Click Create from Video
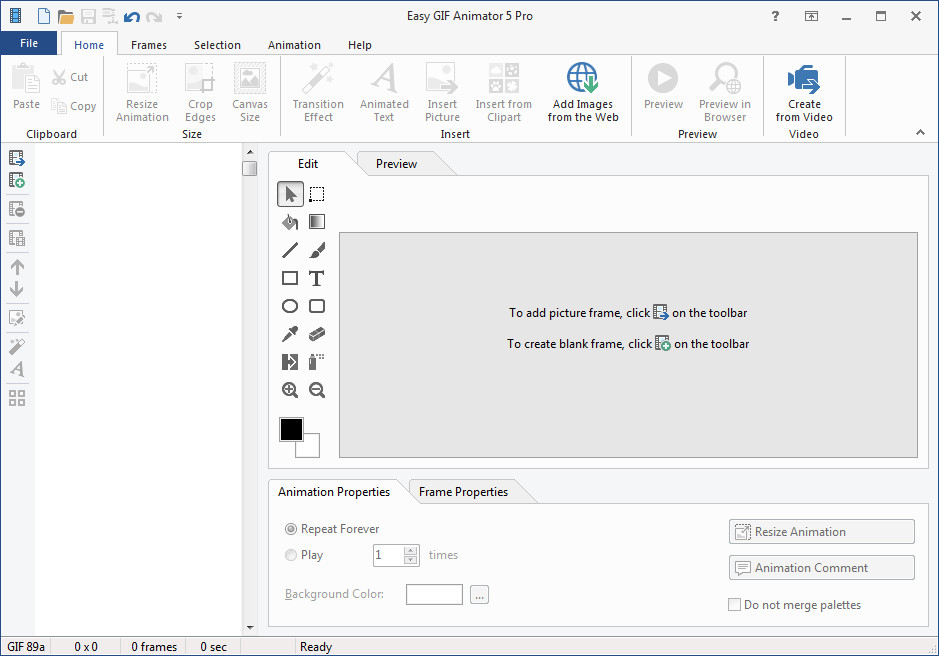 (x=804, y=93)
